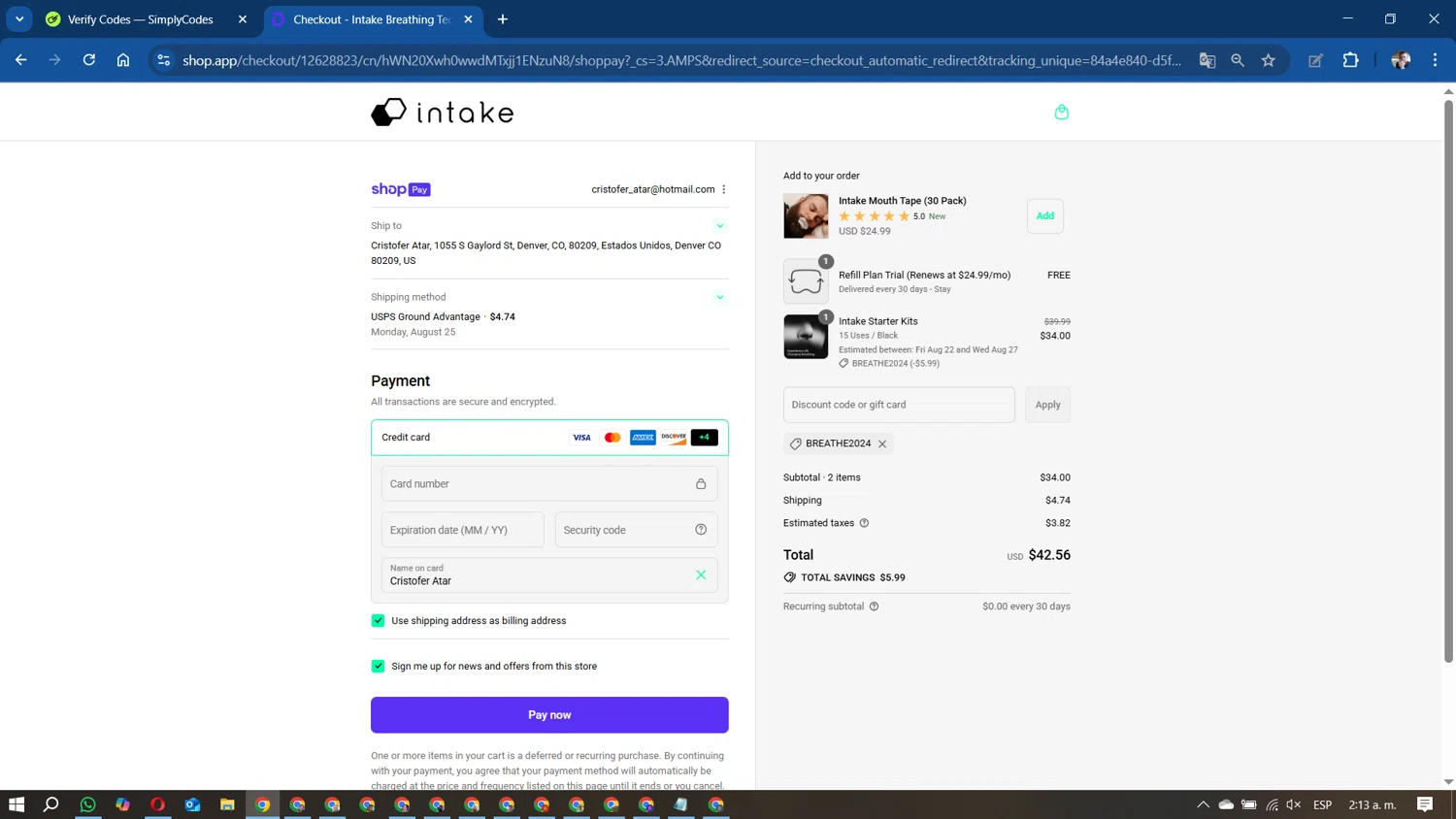The image size is (1456, 819).
Task: Select the Checkout Intake Breathing tab
Action: (372, 19)
